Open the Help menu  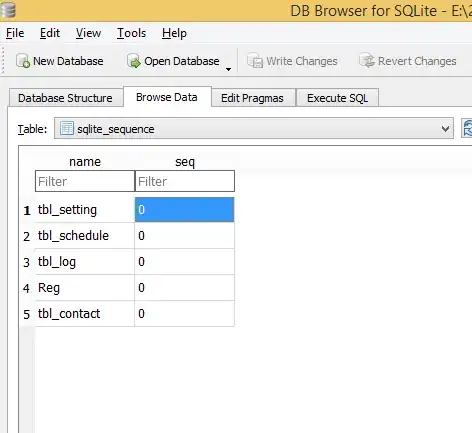coord(174,33)
